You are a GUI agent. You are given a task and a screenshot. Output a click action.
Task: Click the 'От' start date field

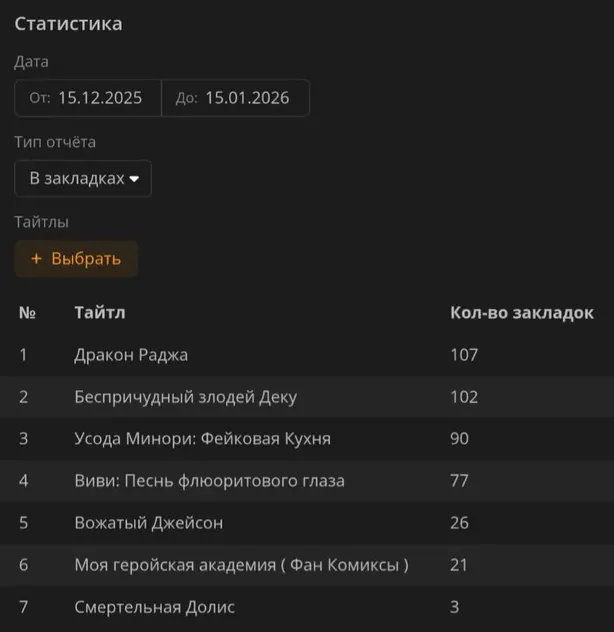click(88, 98)
